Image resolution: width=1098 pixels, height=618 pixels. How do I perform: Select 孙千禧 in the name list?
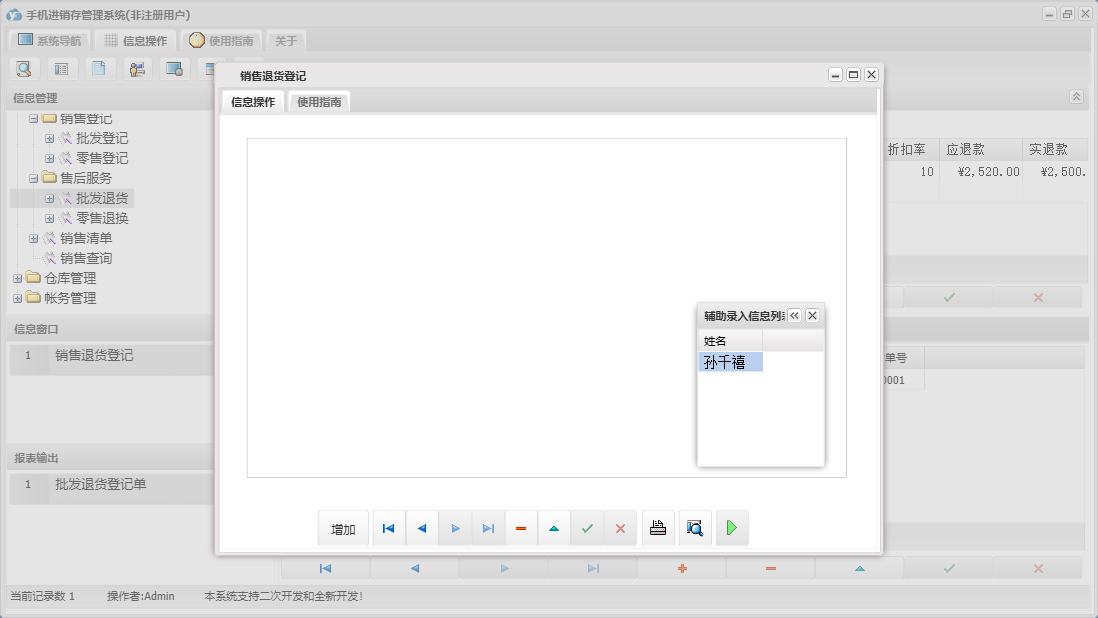(x=730, y=362)
